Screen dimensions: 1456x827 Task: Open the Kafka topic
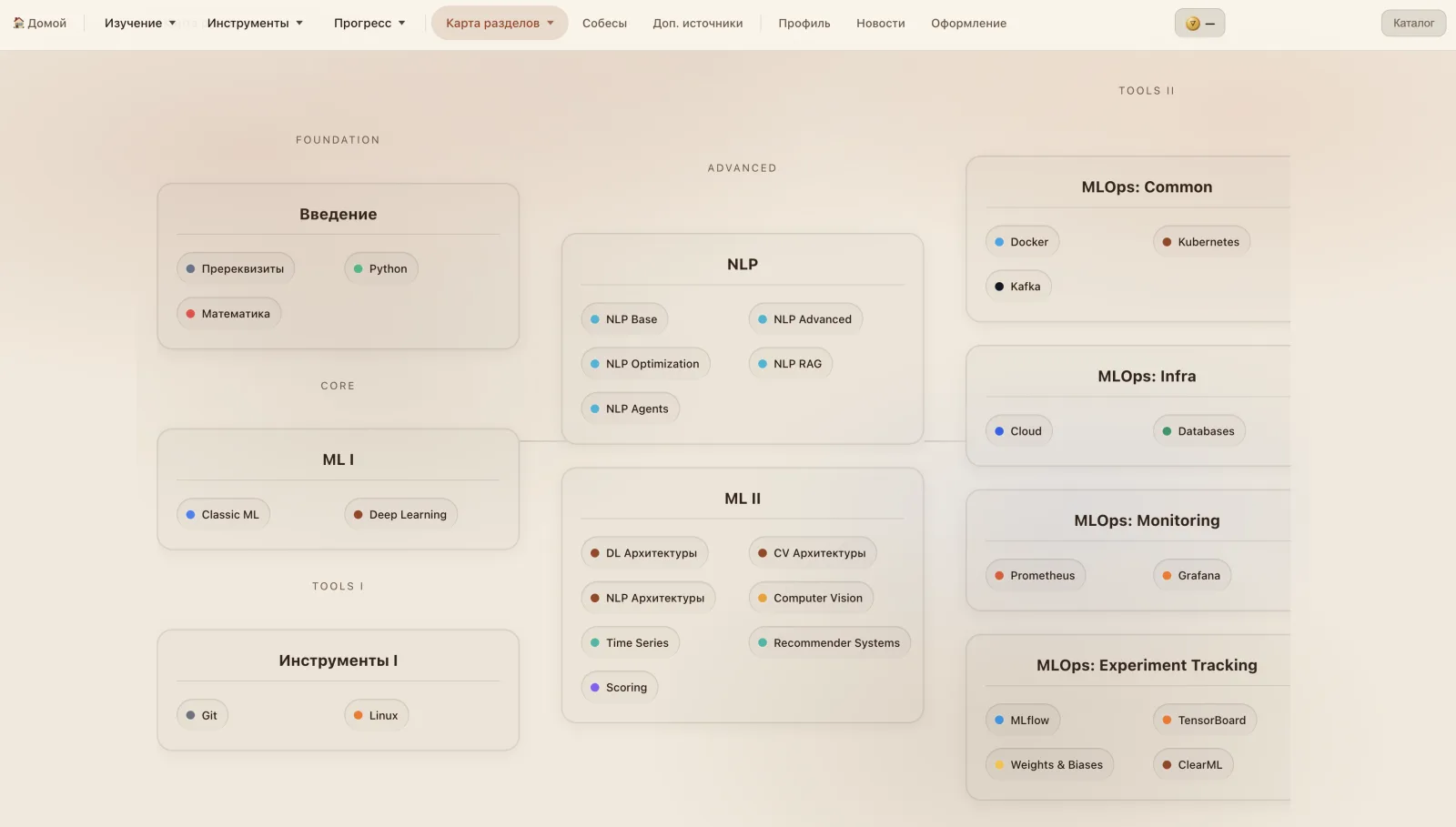tap(1018, 286)
